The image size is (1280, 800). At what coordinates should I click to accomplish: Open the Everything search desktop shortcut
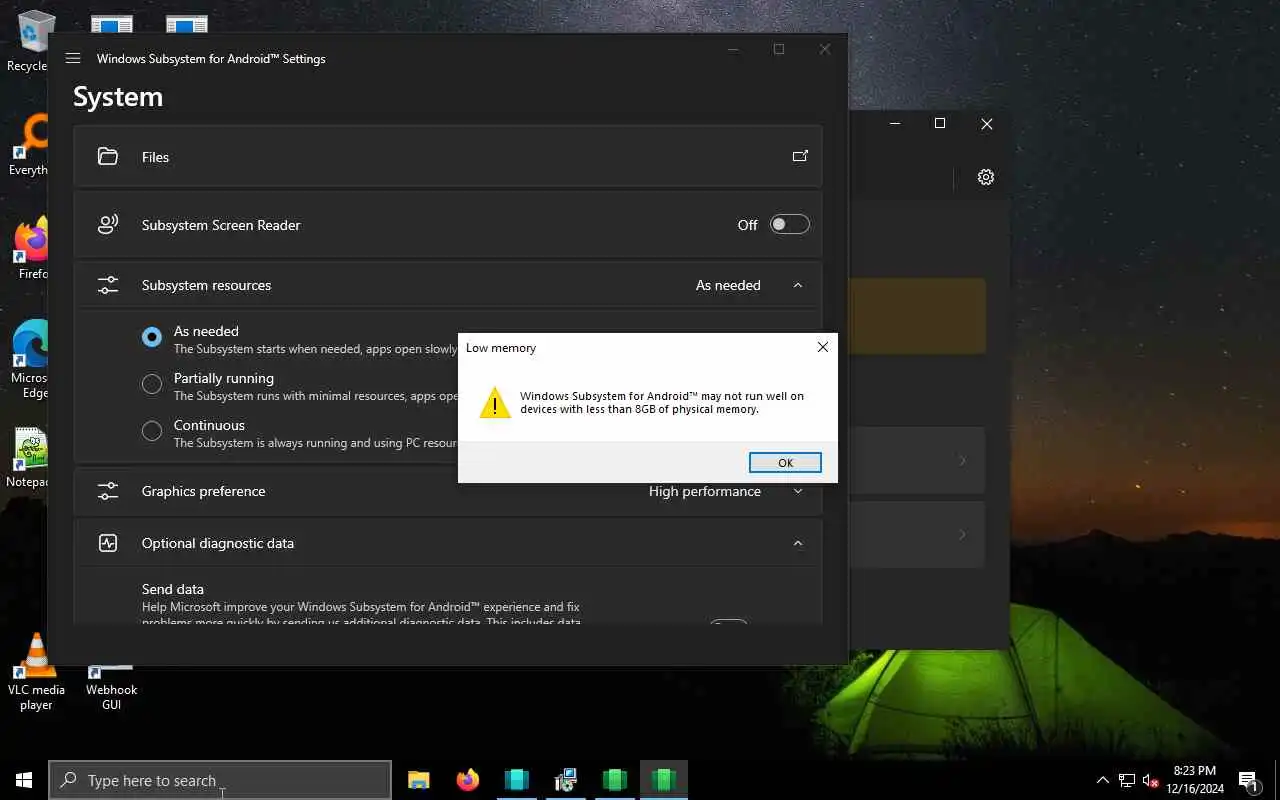point(30,145)
